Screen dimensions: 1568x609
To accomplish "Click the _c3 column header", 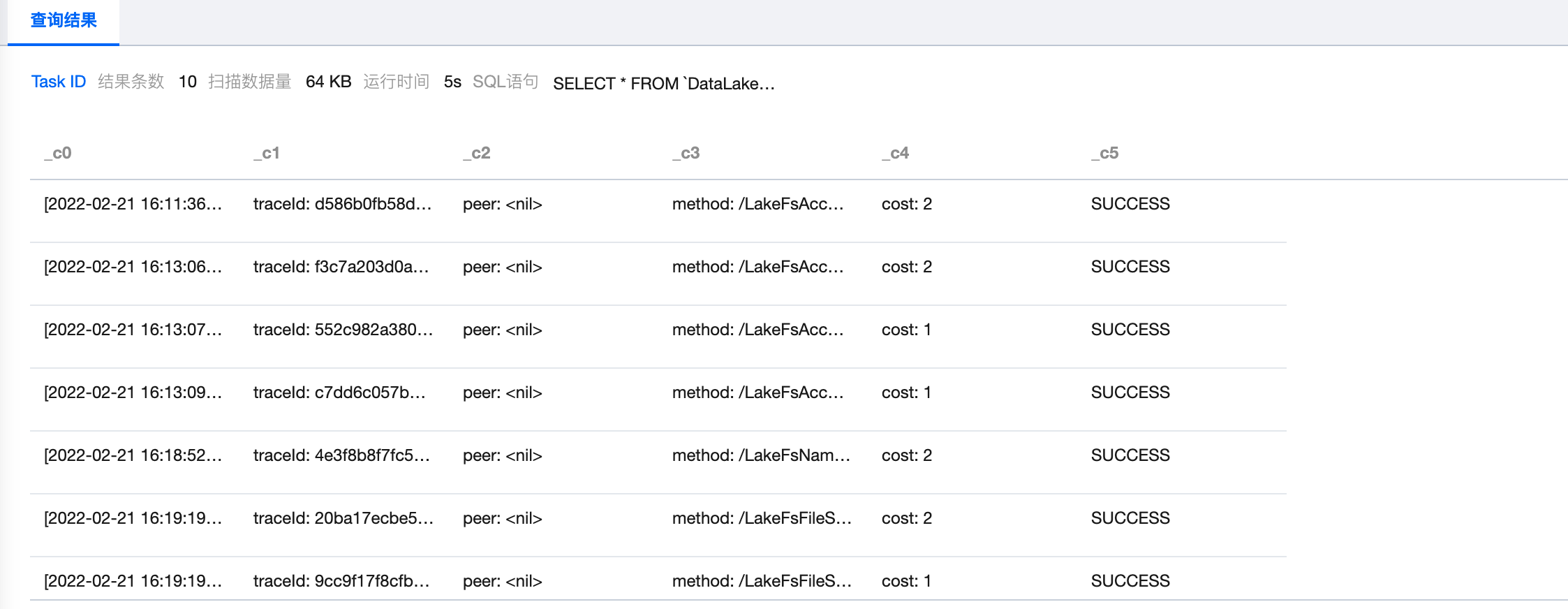I will (x=686, y=153).
